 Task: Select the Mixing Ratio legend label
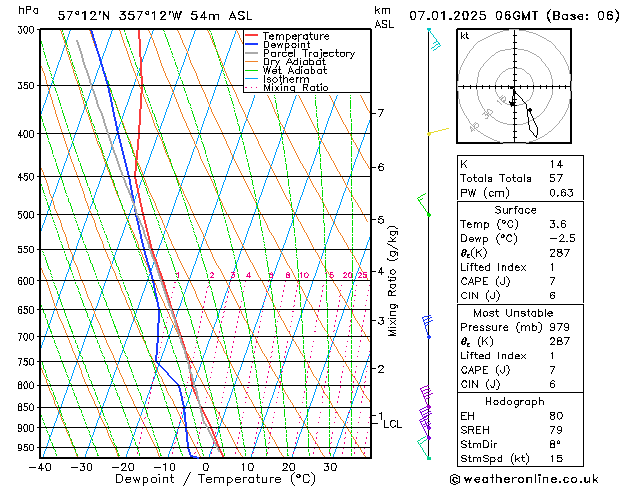(x=296, y=88)
